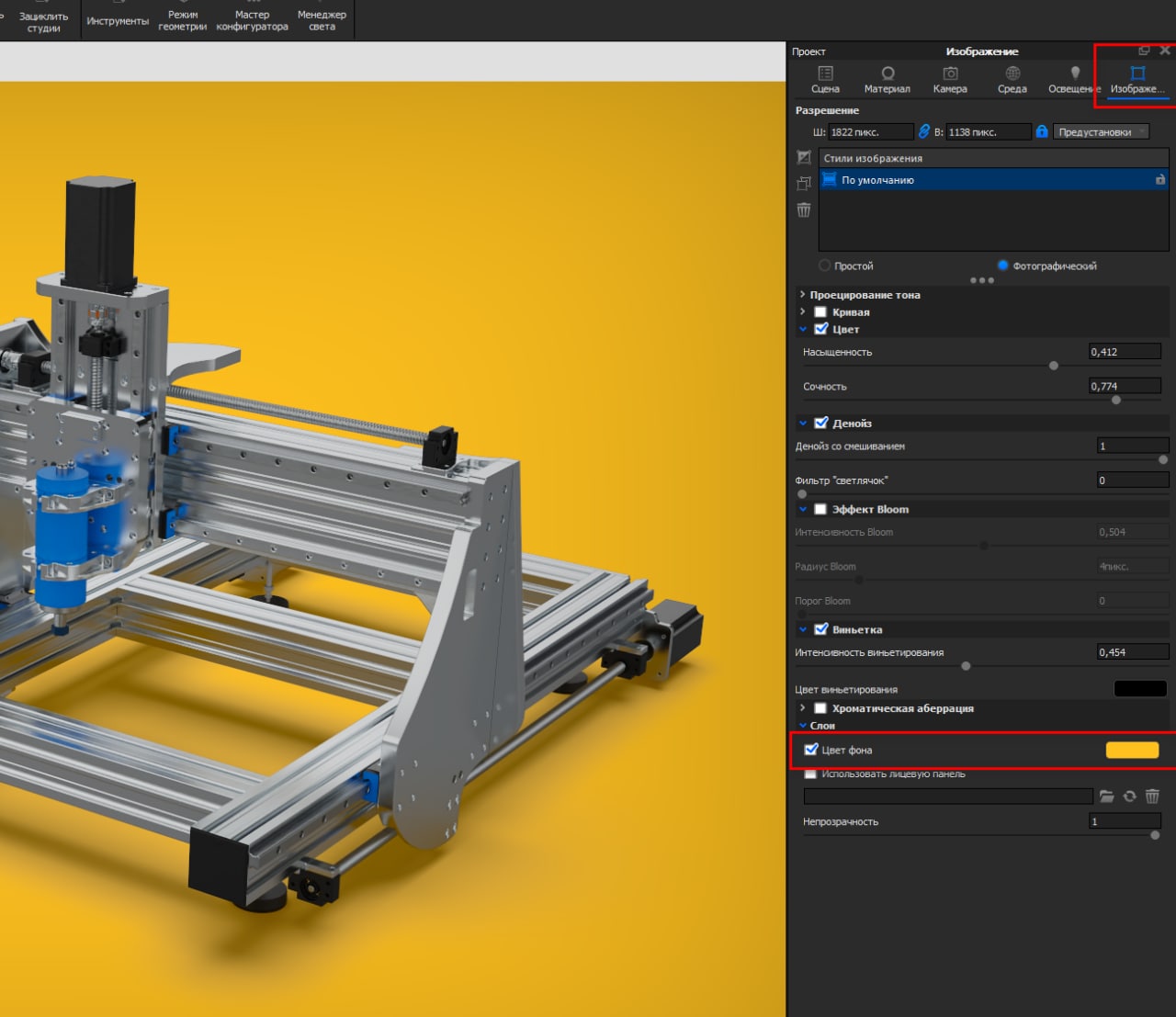Click the aspect ratio link icon
This screenshot has width=1176, height=1017.
[x=924, y=131]
